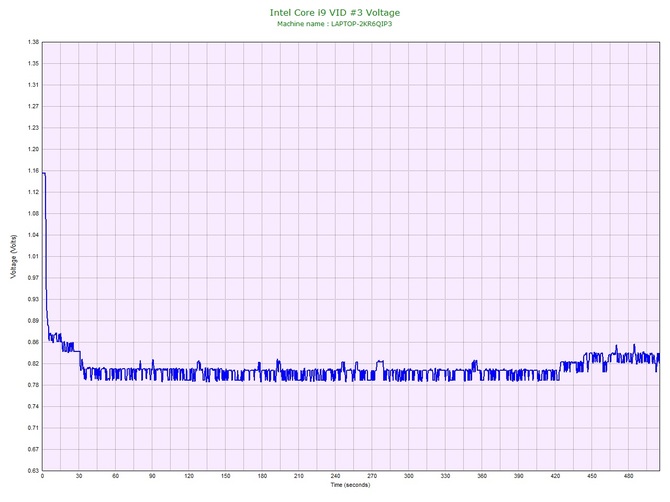Click the 0.71 y-axis tick value

(33, 428)
